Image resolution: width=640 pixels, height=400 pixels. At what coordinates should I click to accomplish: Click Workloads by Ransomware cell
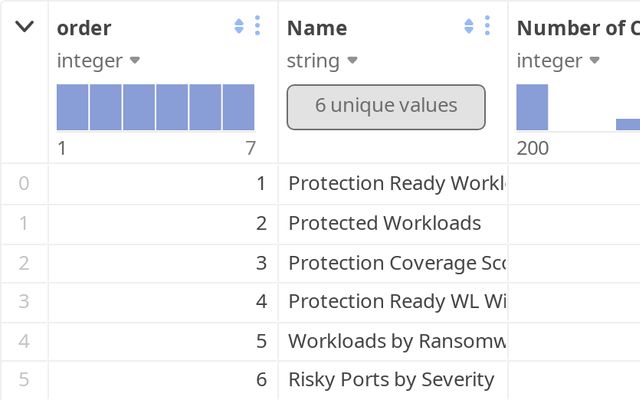[x=393, y=341]
